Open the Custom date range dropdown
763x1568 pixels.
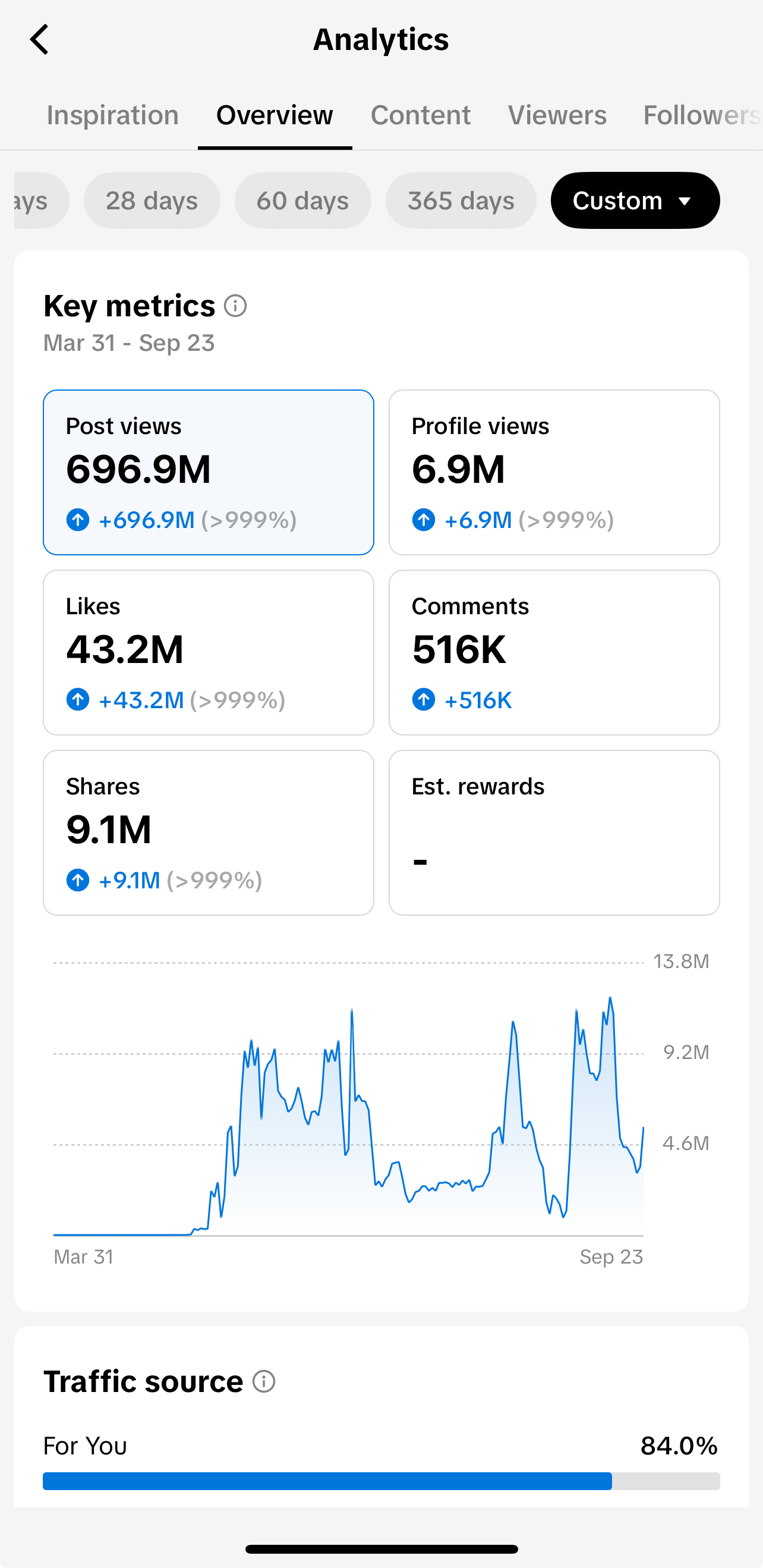pyautogui.click(x=635, y=200)
